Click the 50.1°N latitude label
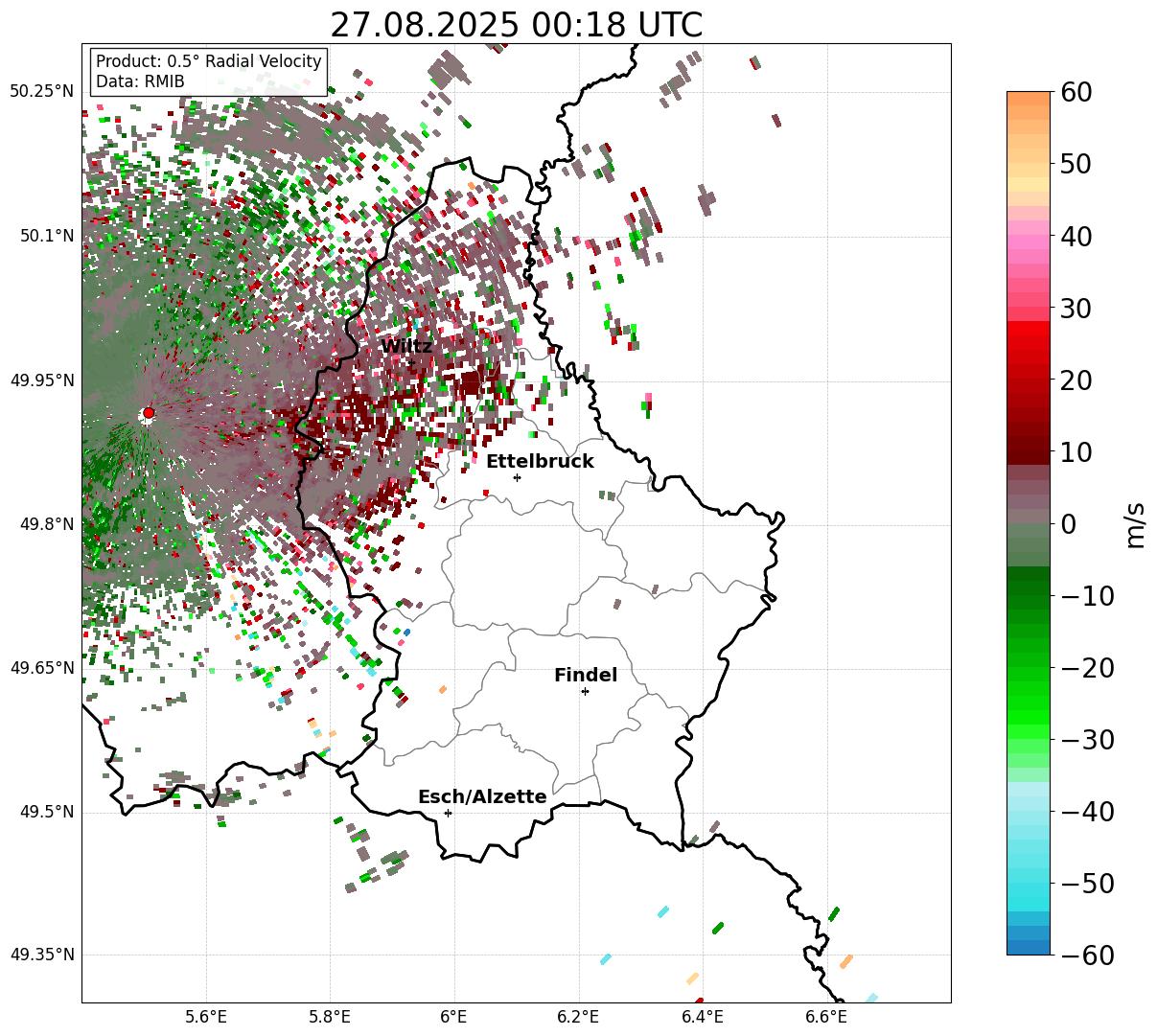Screen dimensions: 1157x1036 click(46, 236)
